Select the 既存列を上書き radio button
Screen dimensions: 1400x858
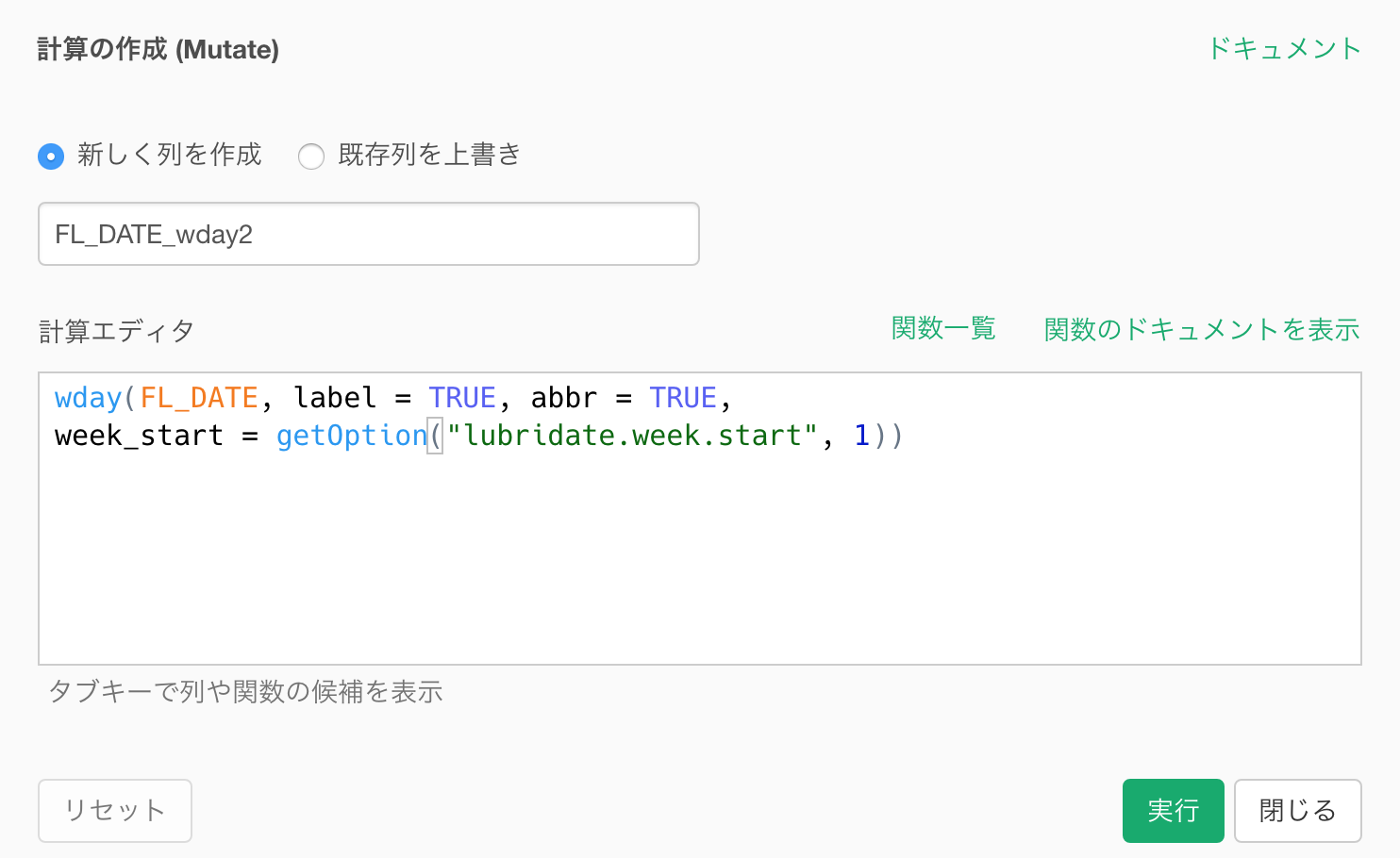click(x=311, y=156)
